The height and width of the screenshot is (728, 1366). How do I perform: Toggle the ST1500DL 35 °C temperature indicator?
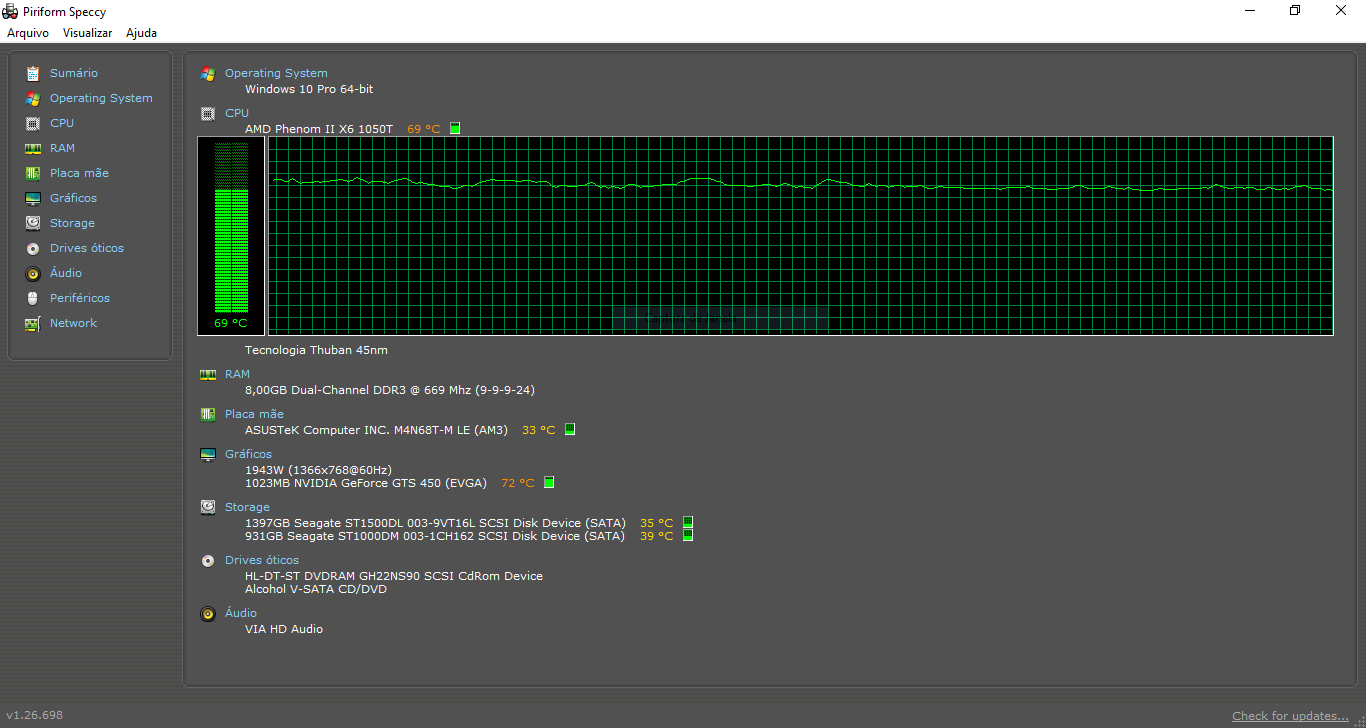click(688, 522)
